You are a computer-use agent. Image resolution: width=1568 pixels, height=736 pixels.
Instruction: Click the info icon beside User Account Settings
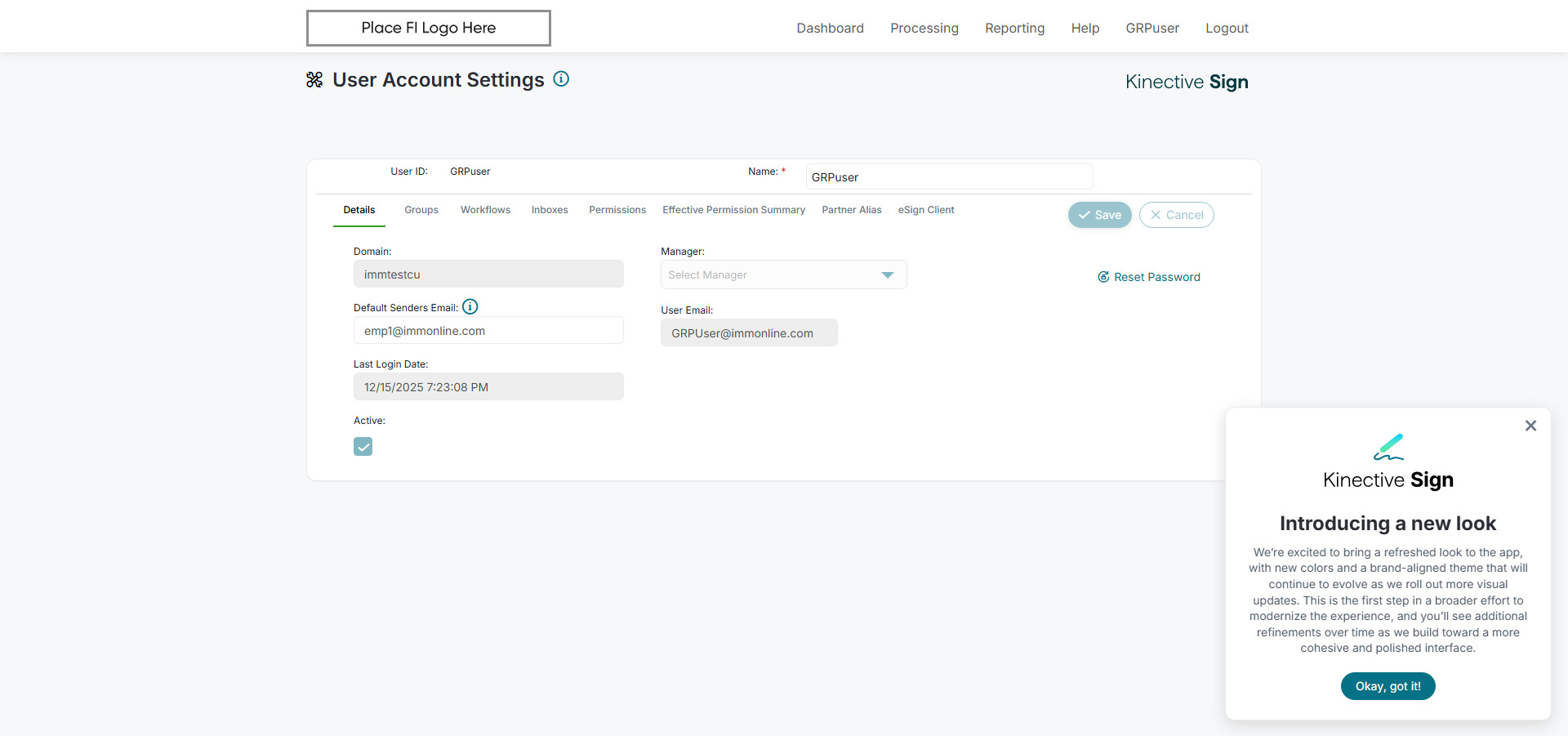[561, 79]
